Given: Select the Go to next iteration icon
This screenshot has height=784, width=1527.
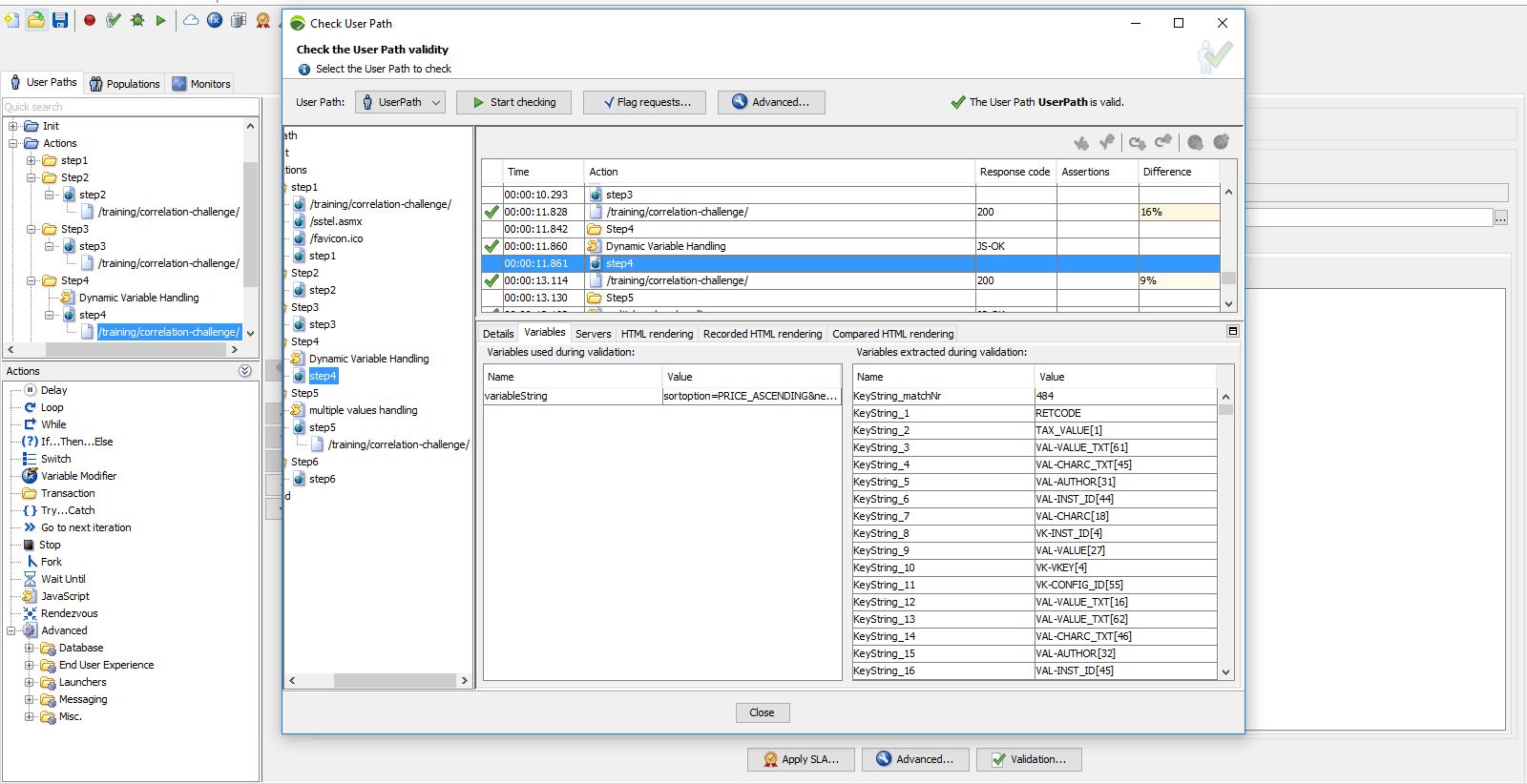Looking at the screenshot, I should click(30, 527).
